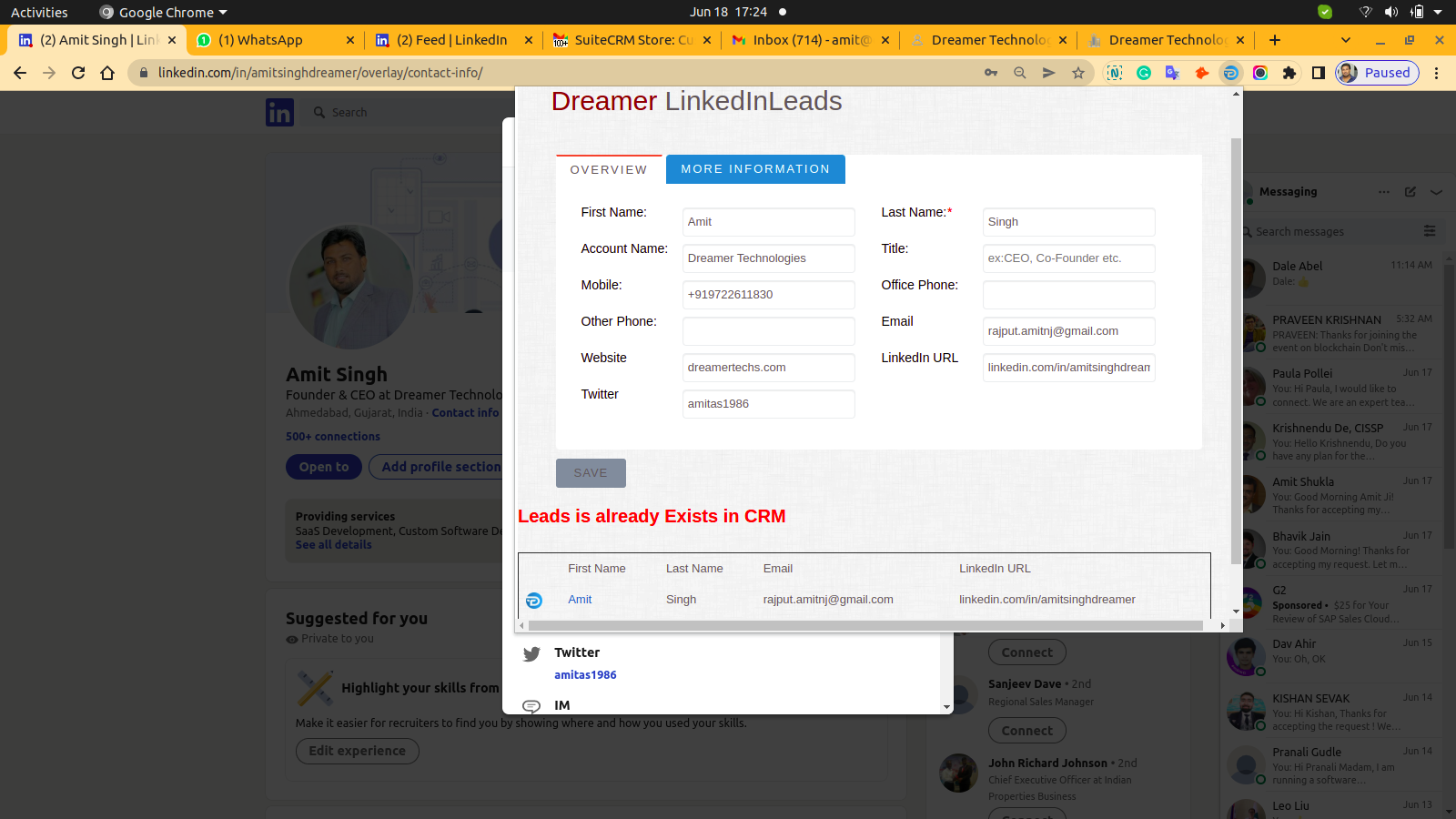Click the Last Name field containing Singh
The width and height of the screenshot is (1456, 819).
[1069, 222]
